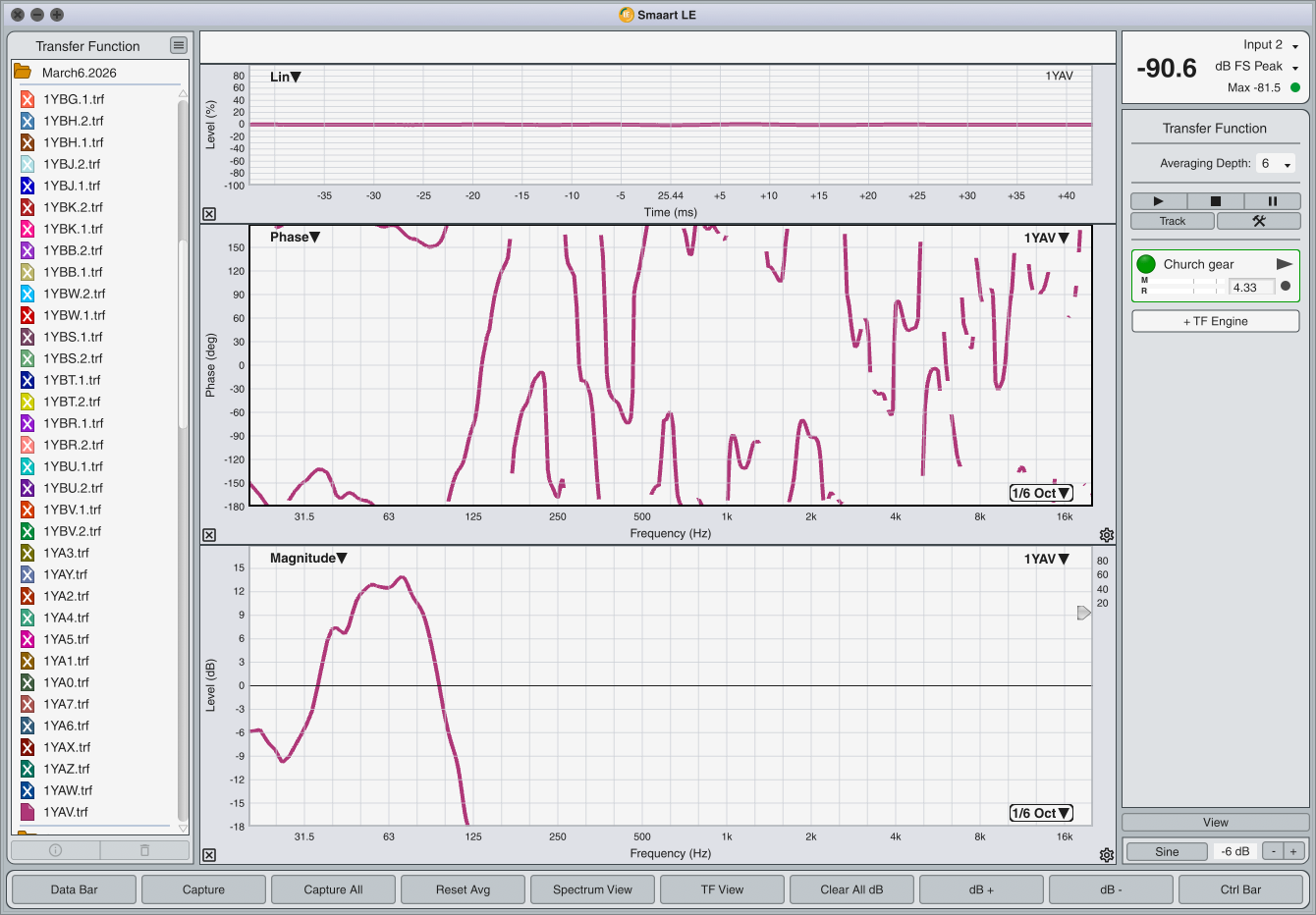
Task: Run the Church gear measurement arrow
Action: point(1284,264)
